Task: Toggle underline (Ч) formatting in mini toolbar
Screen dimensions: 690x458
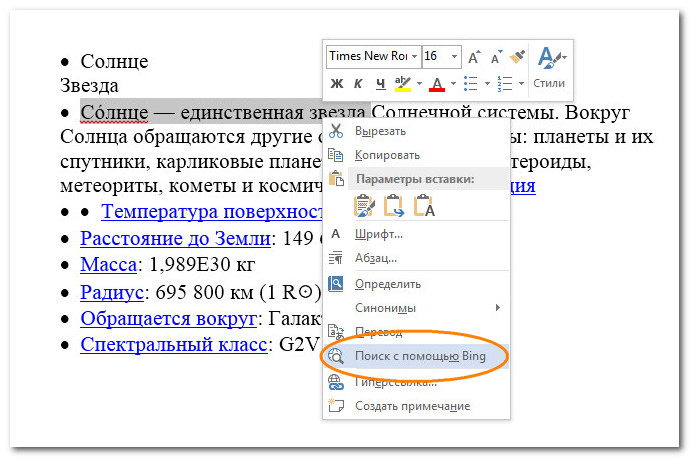Action: 380,83
